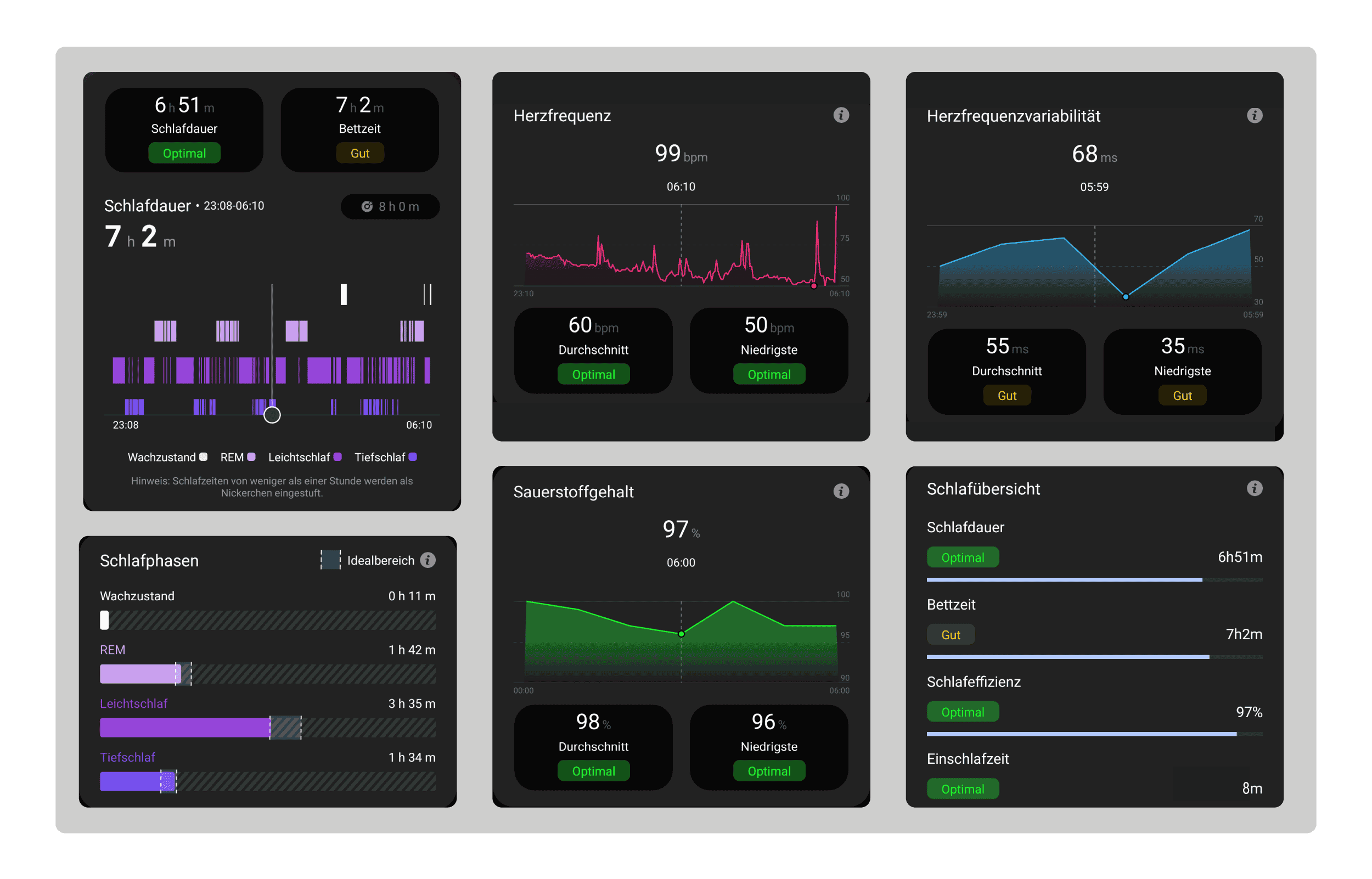Click the sleep timeline circular scrubber handle
This screenshot has height=879, width=1372.
[x=272, y=415]
